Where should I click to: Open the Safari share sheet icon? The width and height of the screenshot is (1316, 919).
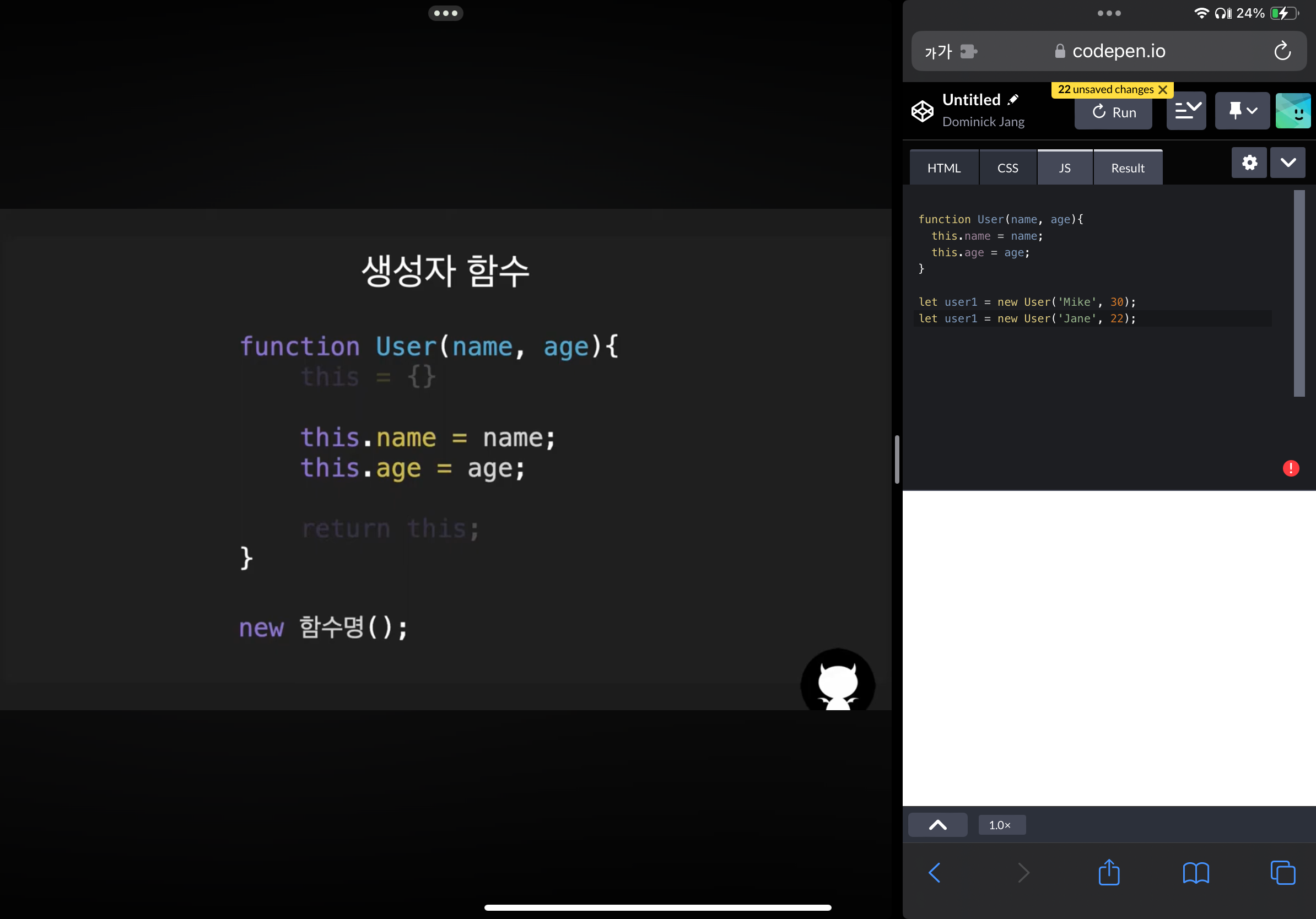pyautogui.click(x=1108, y=873)
